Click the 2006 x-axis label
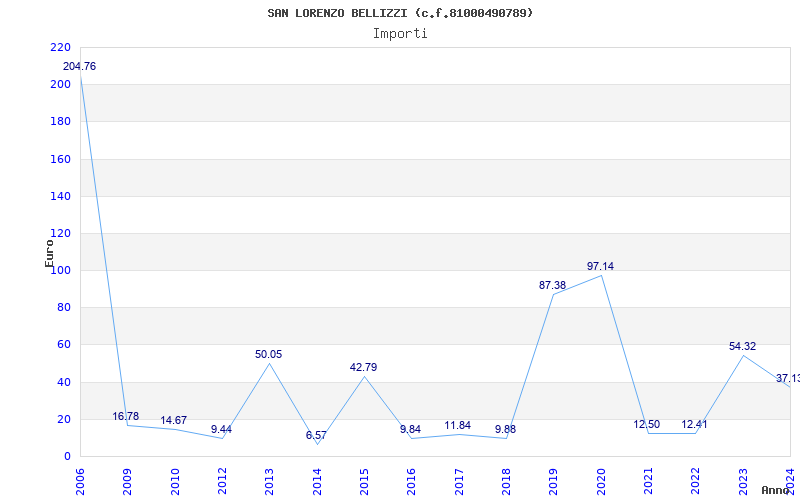Viewport: 800px width, 500px height. coord(80,482)
